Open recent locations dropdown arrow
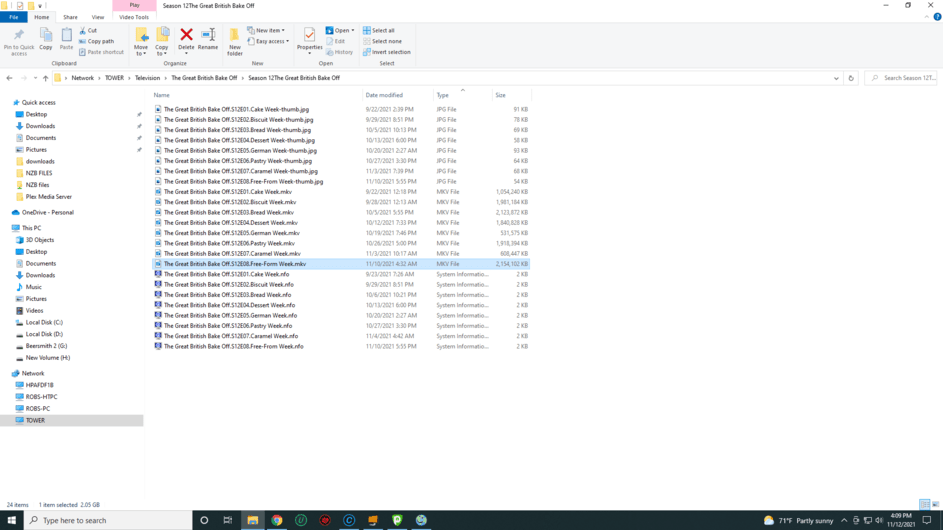 pyautogui.click(x=35, y=78)
